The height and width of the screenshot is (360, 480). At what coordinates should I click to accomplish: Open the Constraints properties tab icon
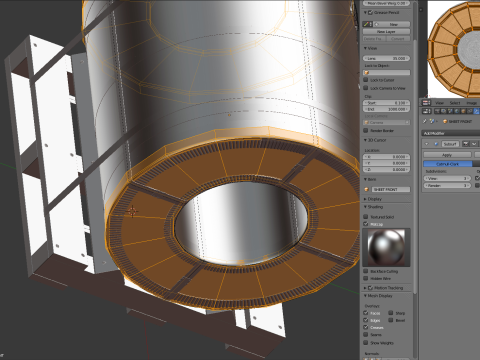470,111
